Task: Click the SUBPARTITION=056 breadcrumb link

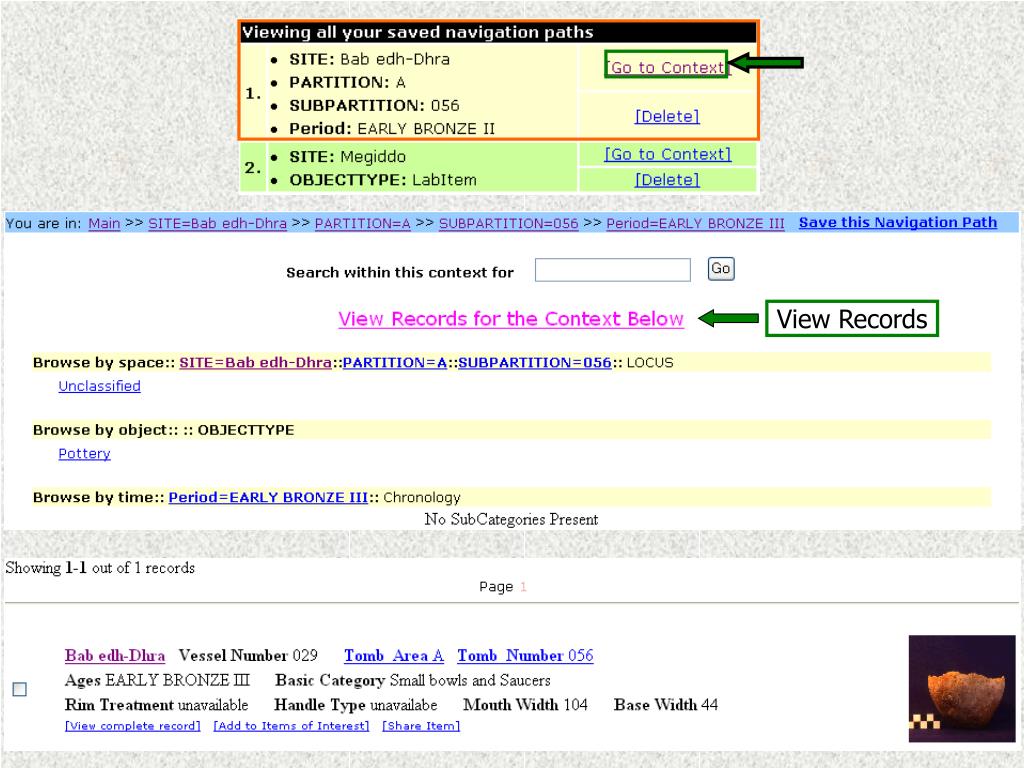Action: 509,223
